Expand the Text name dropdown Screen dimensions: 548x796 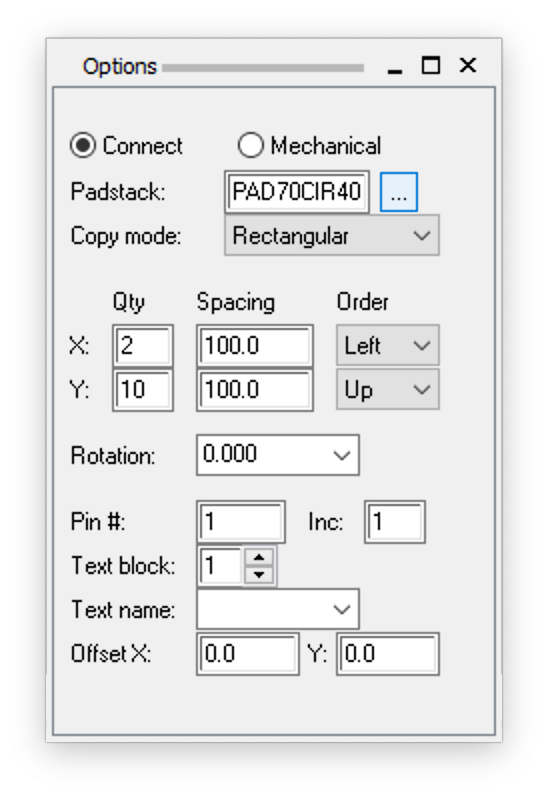[278, 609]
